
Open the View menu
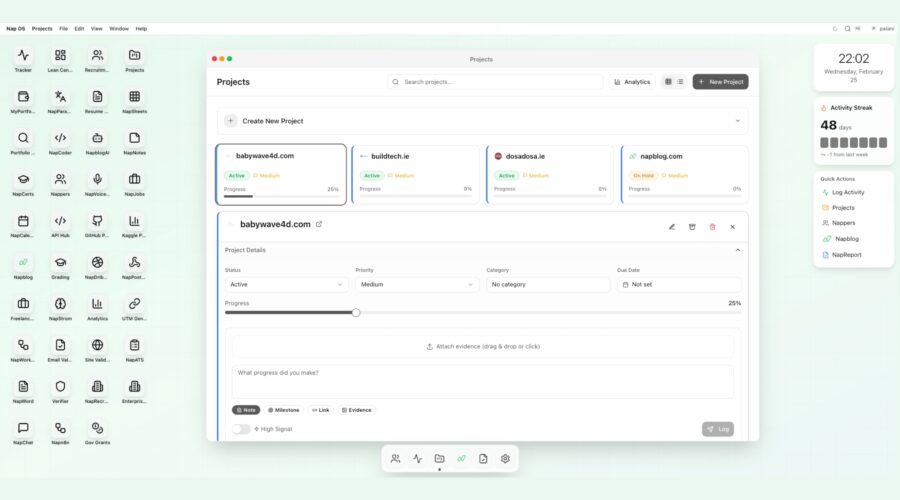(96, 29)
